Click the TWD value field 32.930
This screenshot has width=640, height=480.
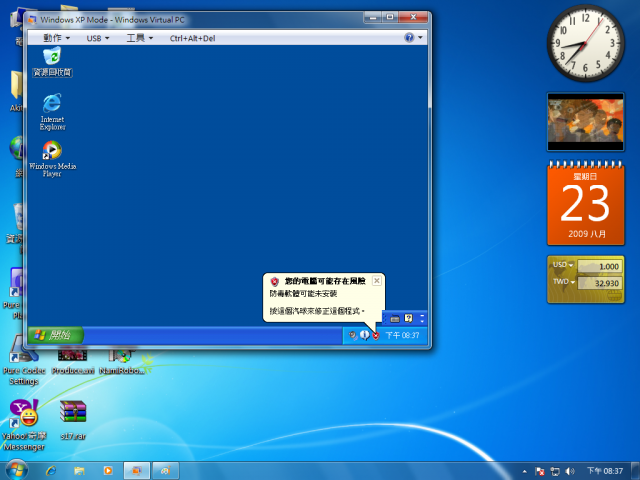click(600, 283)
